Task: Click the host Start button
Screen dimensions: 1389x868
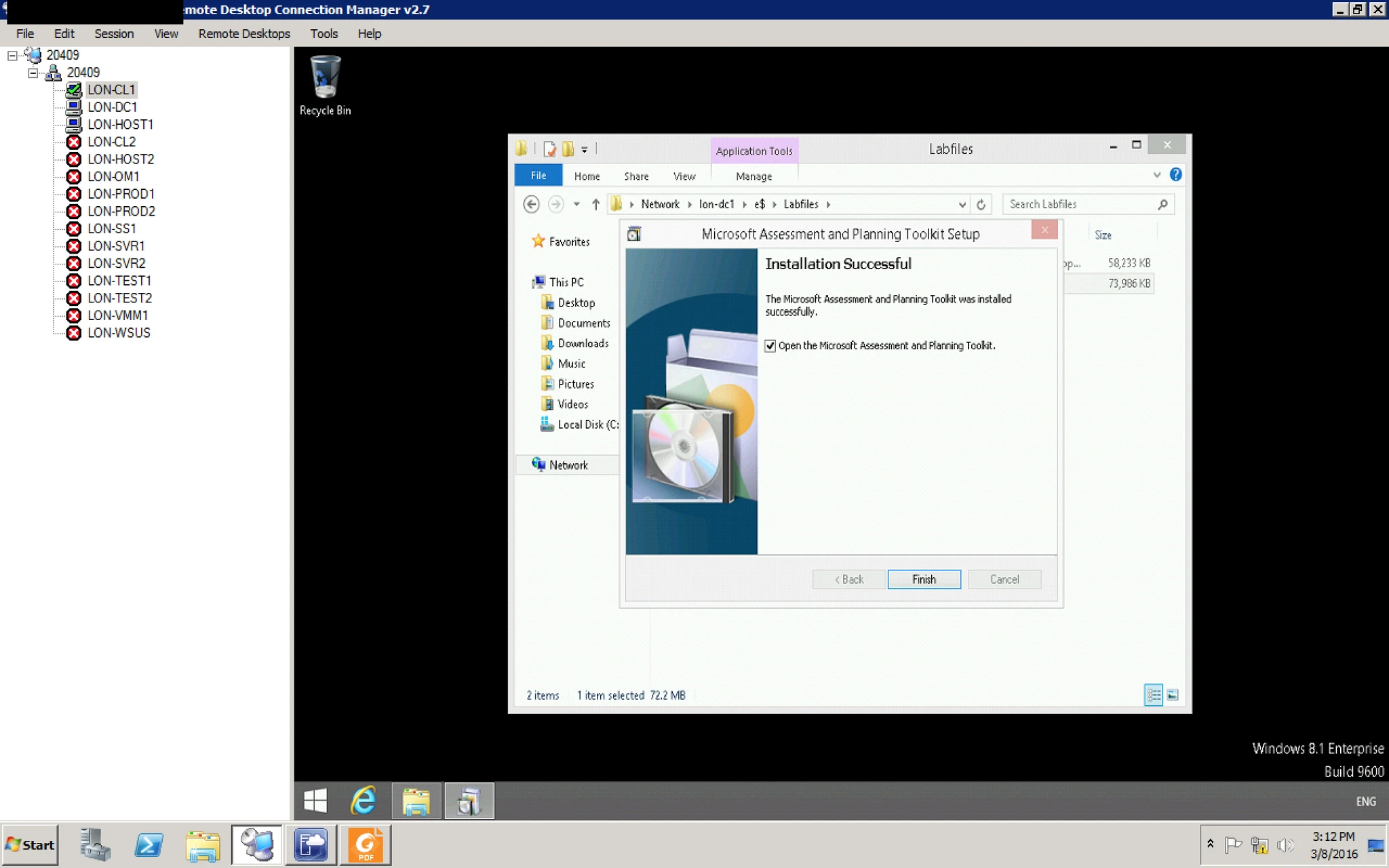Action: pos(30,845)
